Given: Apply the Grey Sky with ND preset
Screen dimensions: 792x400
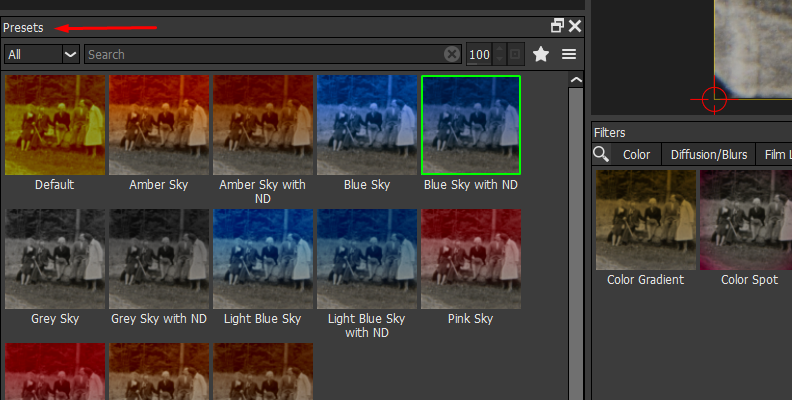Looking at the screenshot, I should (159, 259).
